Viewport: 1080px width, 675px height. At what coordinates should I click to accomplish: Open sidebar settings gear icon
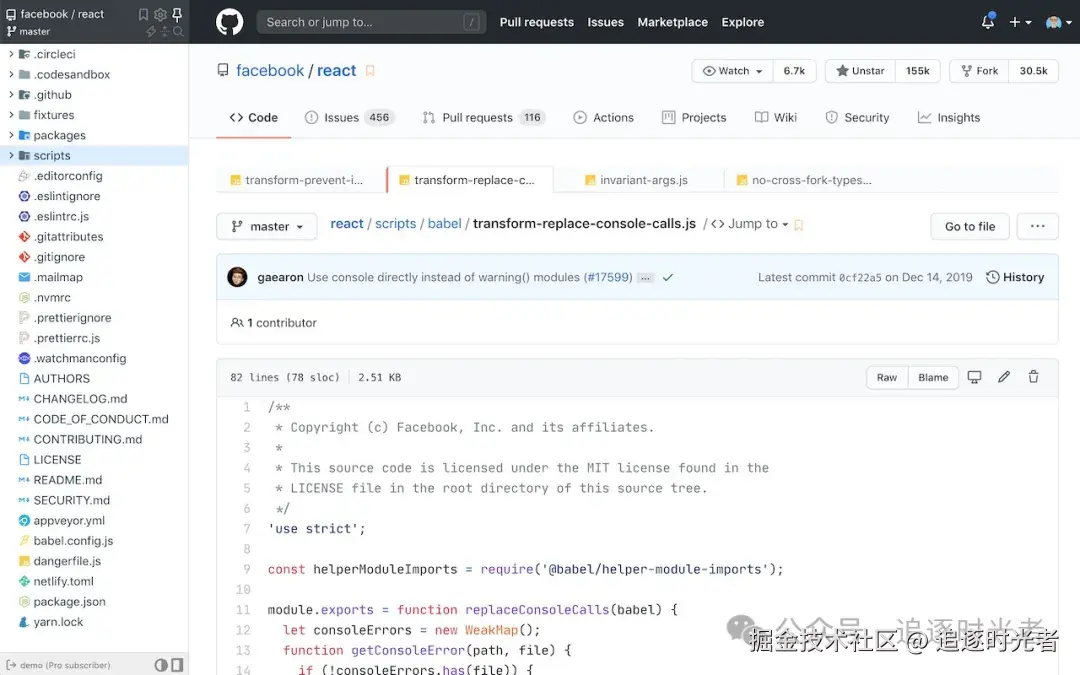[160, 14]
